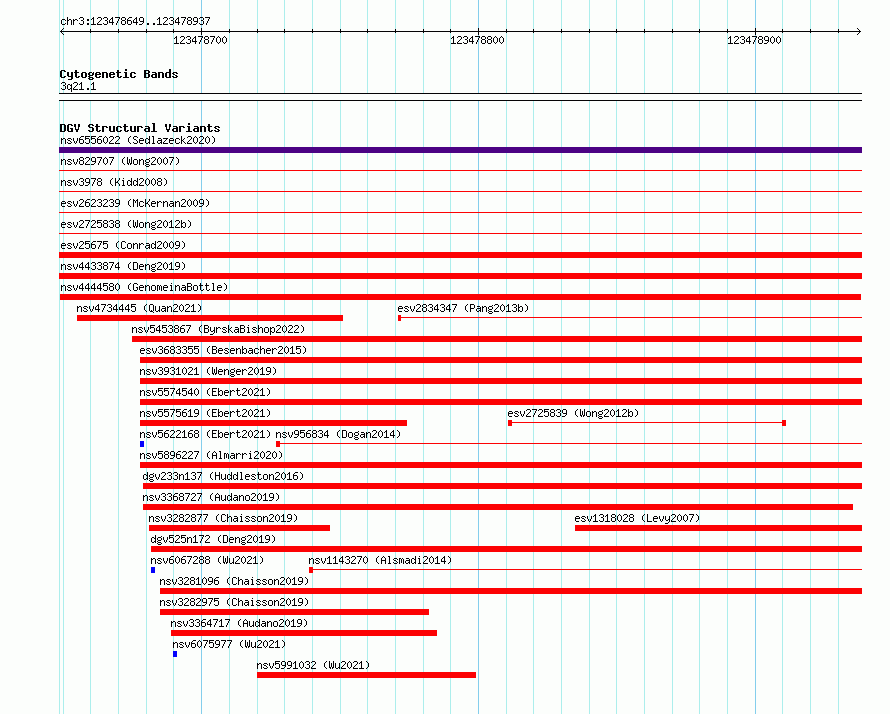Viewport: 890px width, 714px height.
Task: Click the left red endpoint of esv2725839
Action: coord(510,423)
